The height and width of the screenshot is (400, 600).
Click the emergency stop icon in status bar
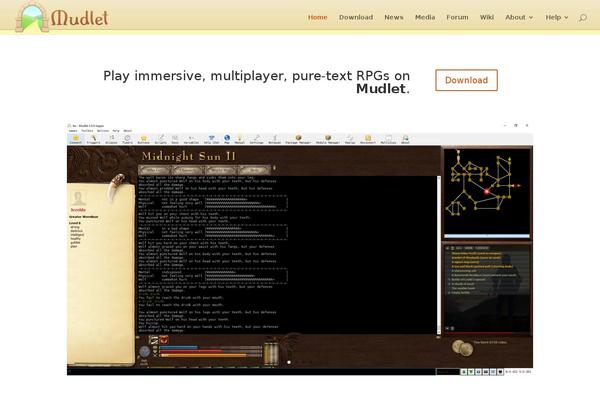(500, 372)
